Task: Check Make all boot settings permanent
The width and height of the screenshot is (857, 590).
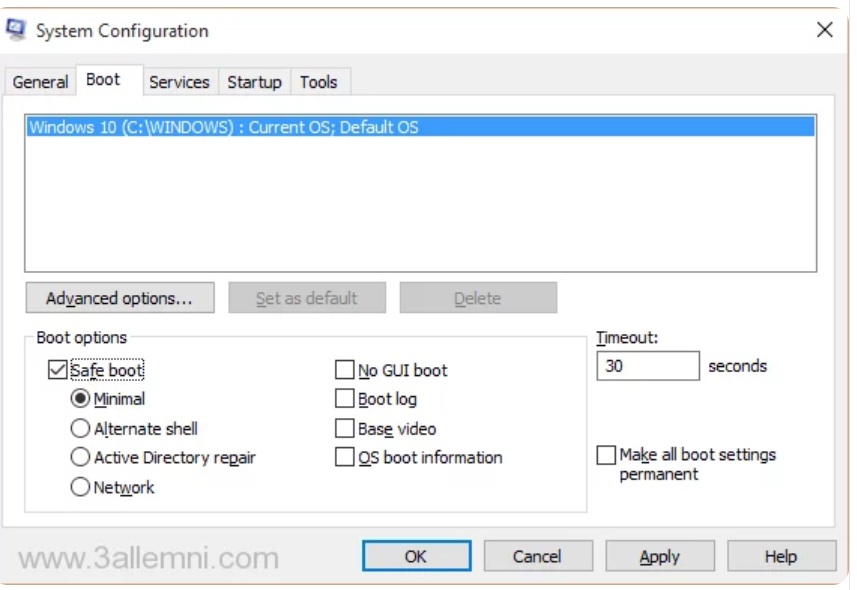Action: coord(606,456)
